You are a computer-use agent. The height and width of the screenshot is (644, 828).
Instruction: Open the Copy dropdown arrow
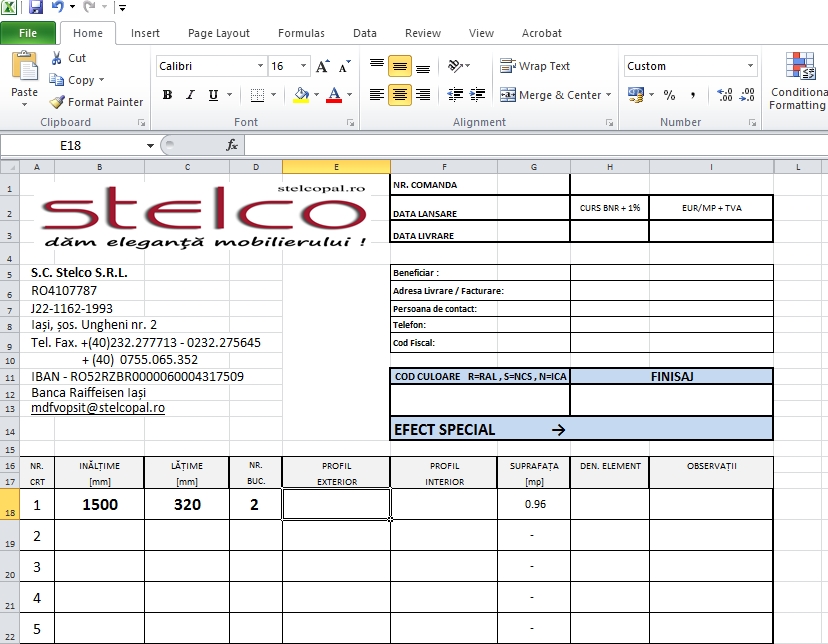point(101,80)
